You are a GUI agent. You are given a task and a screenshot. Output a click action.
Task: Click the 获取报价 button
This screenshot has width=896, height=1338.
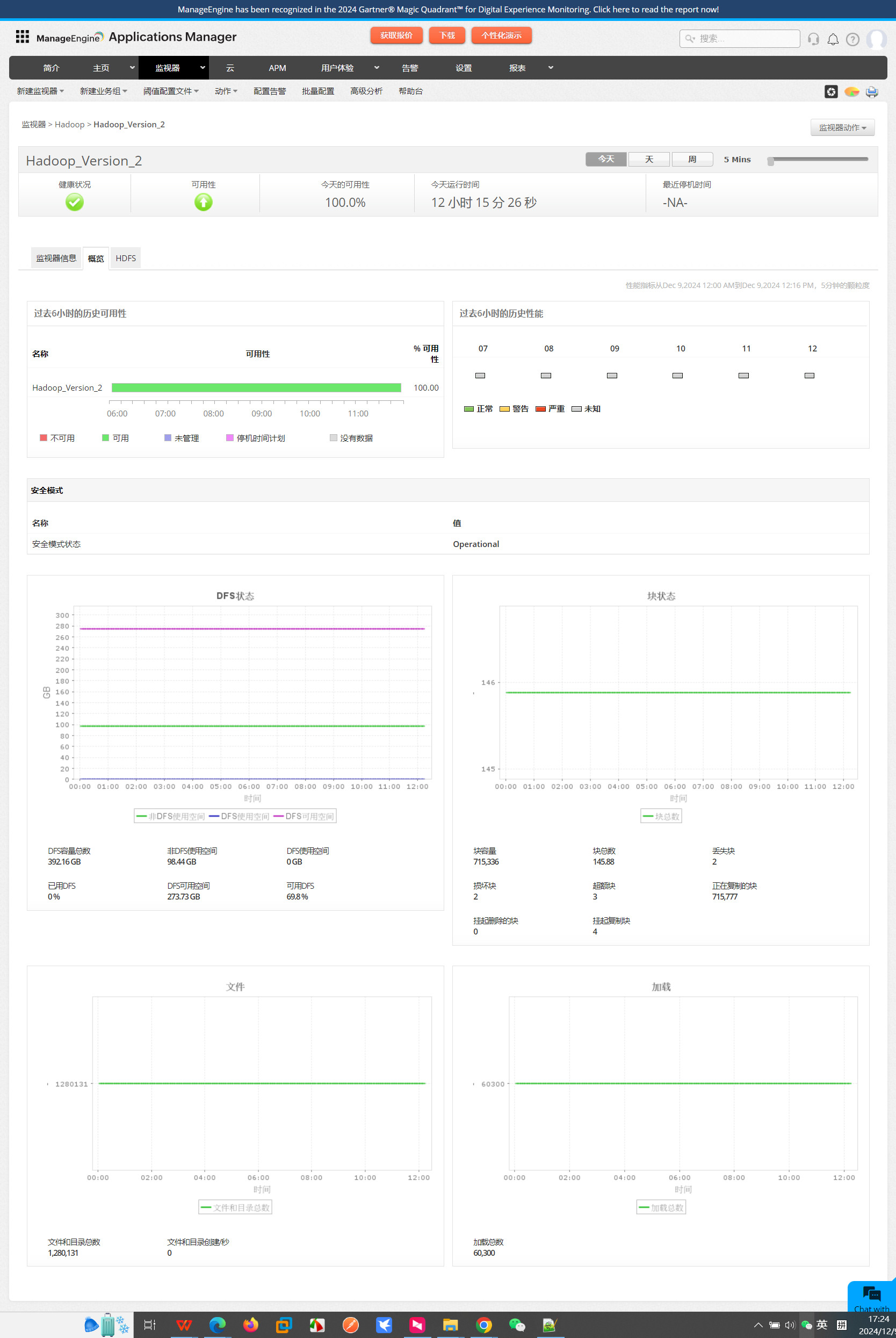point(396,35)
